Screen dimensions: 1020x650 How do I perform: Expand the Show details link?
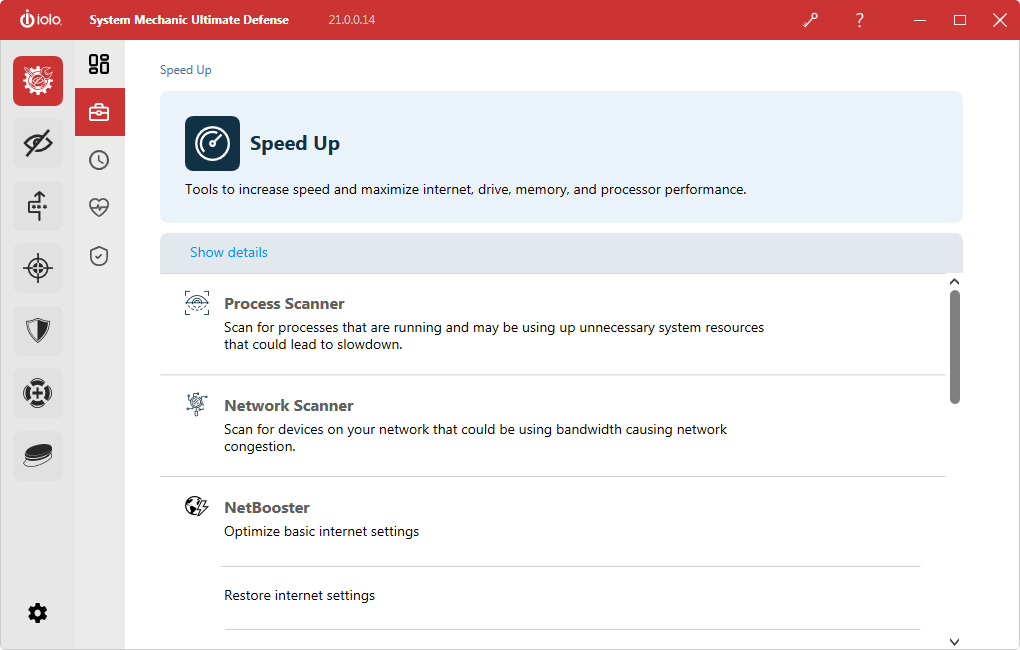click(229, 253)
